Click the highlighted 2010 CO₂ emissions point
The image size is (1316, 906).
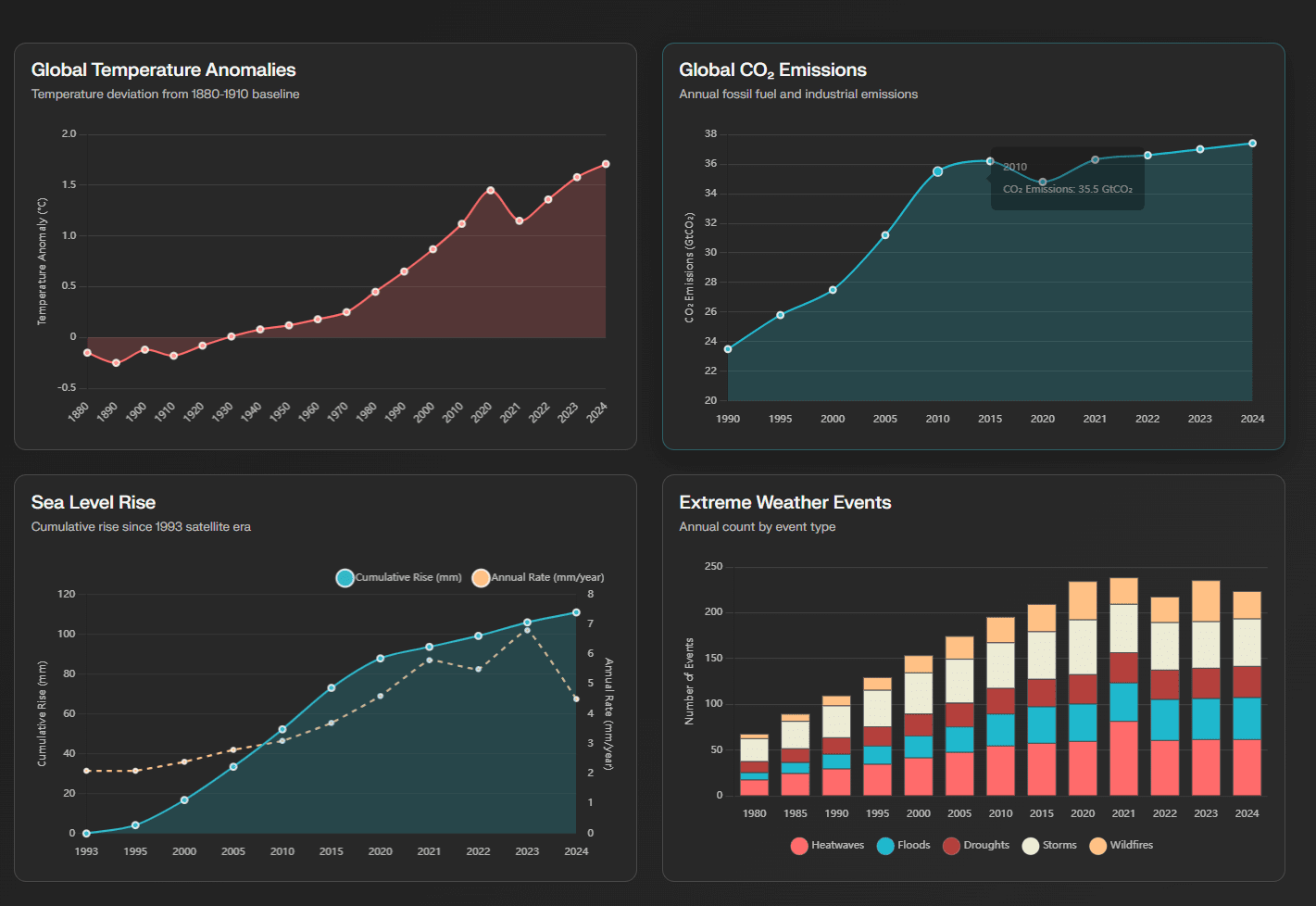[x=937, y=171]
